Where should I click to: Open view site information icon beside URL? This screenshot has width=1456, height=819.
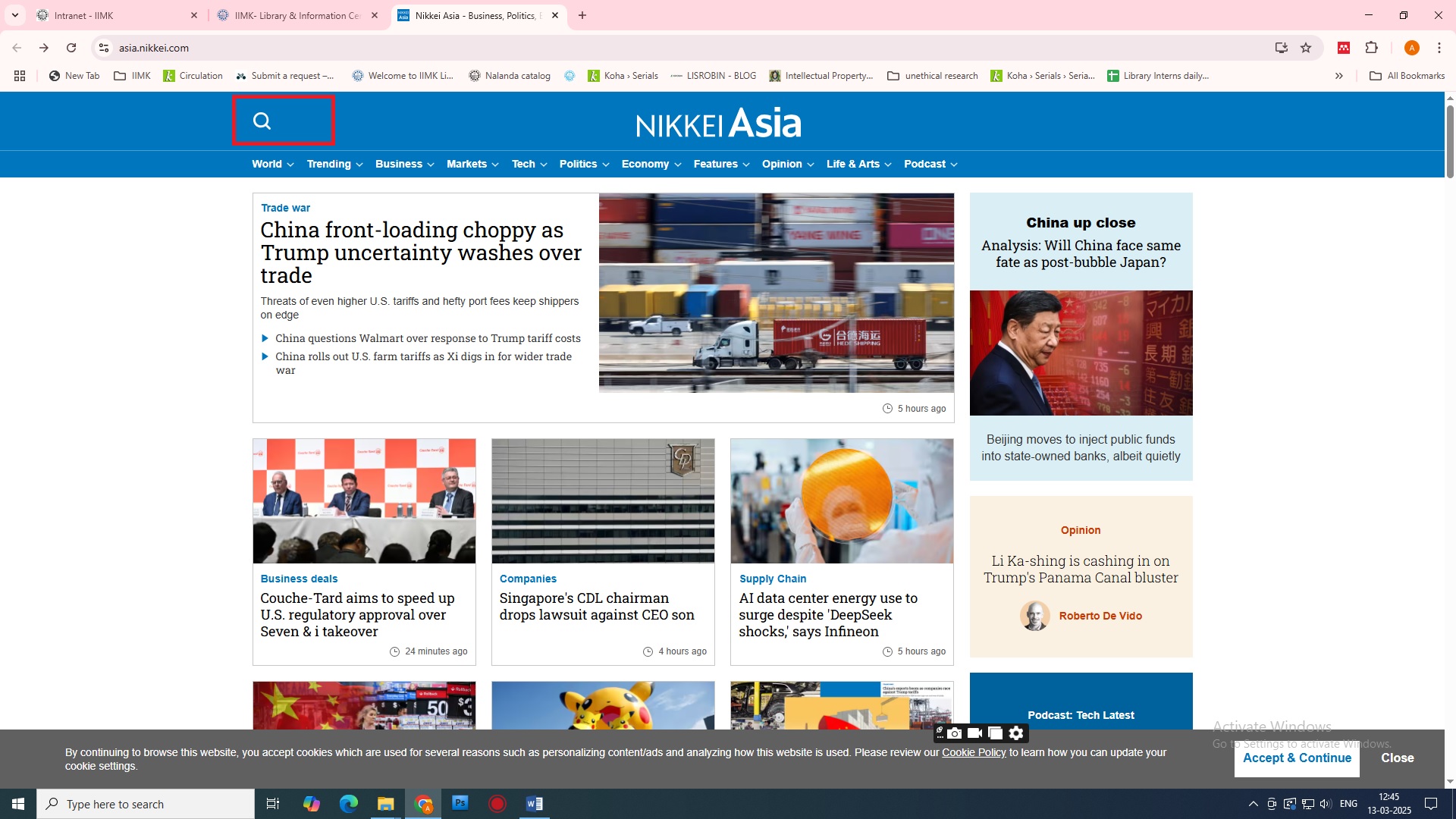pyautogui.click(x=104, y=48)
